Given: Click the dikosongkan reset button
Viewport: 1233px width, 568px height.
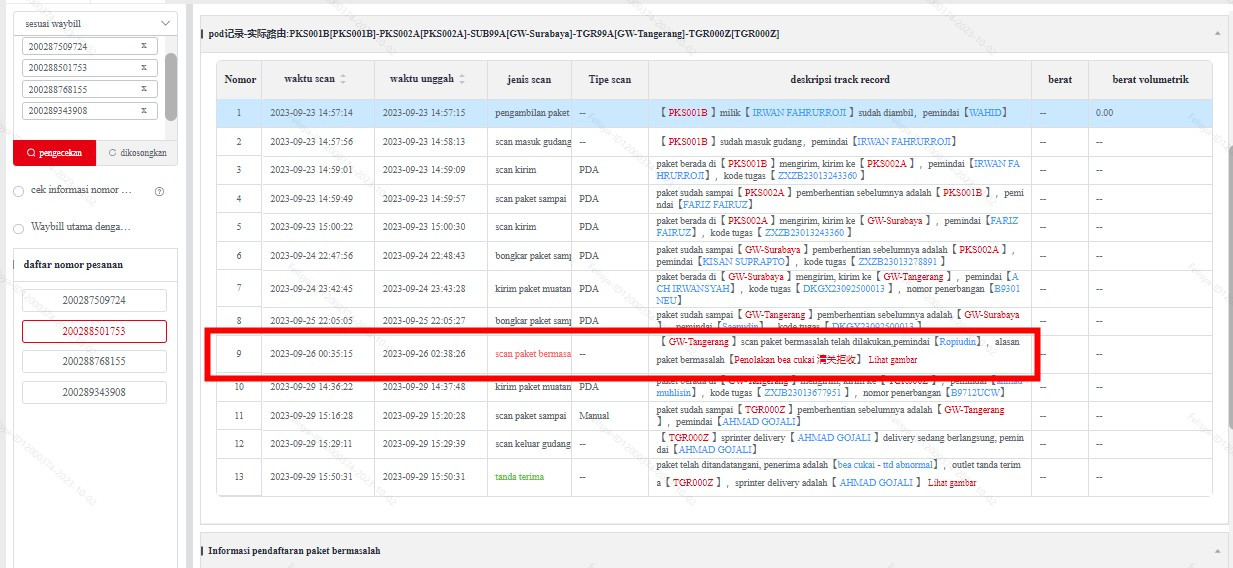Looking at the screenshot, I should (137, 153).
